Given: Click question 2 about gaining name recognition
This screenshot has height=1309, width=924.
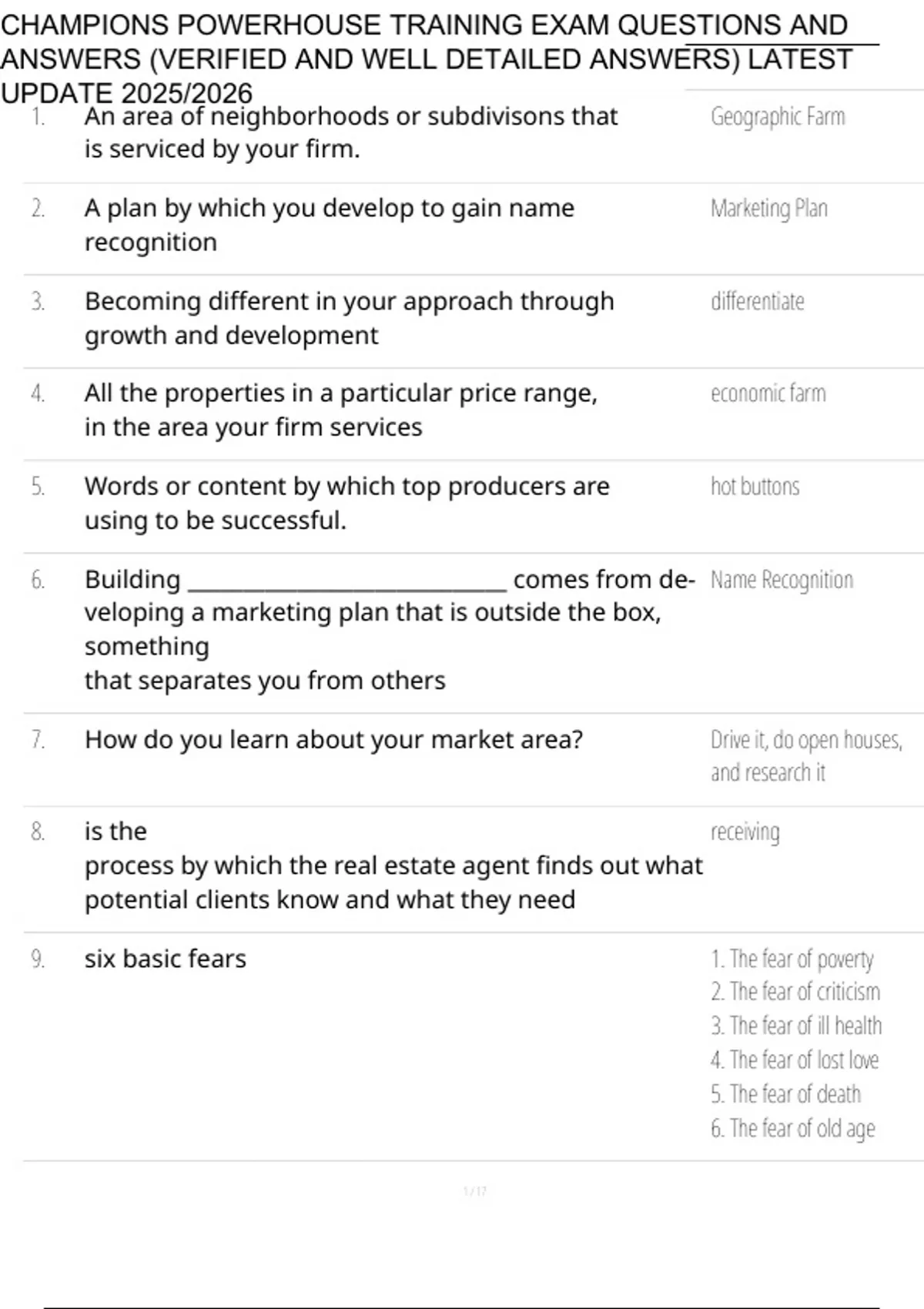Looking at the screenshot, I should [x=330, y=225].
